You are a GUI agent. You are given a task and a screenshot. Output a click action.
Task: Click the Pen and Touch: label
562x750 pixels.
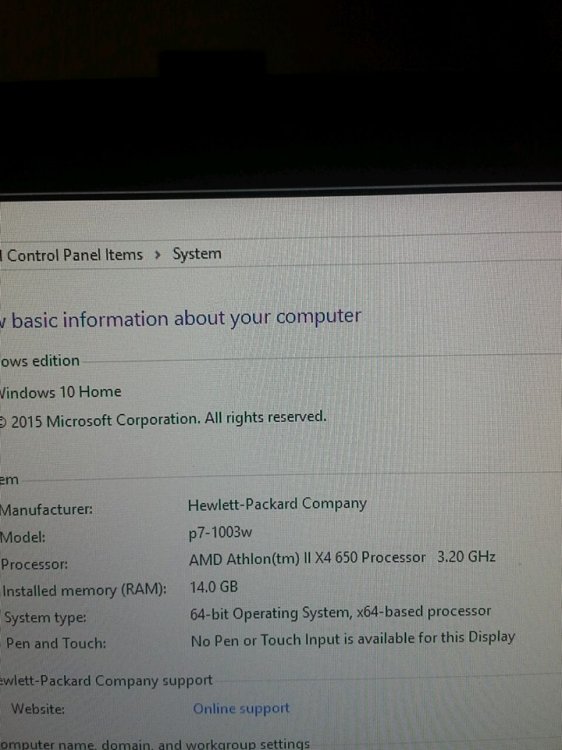(56, 643)
